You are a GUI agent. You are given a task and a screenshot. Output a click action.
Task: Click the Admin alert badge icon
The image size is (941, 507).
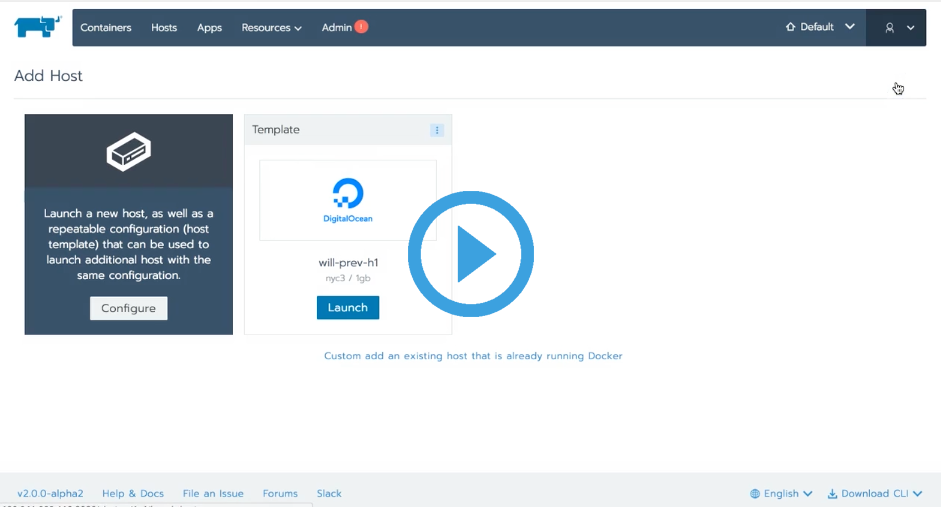click(x=361, y=27)
